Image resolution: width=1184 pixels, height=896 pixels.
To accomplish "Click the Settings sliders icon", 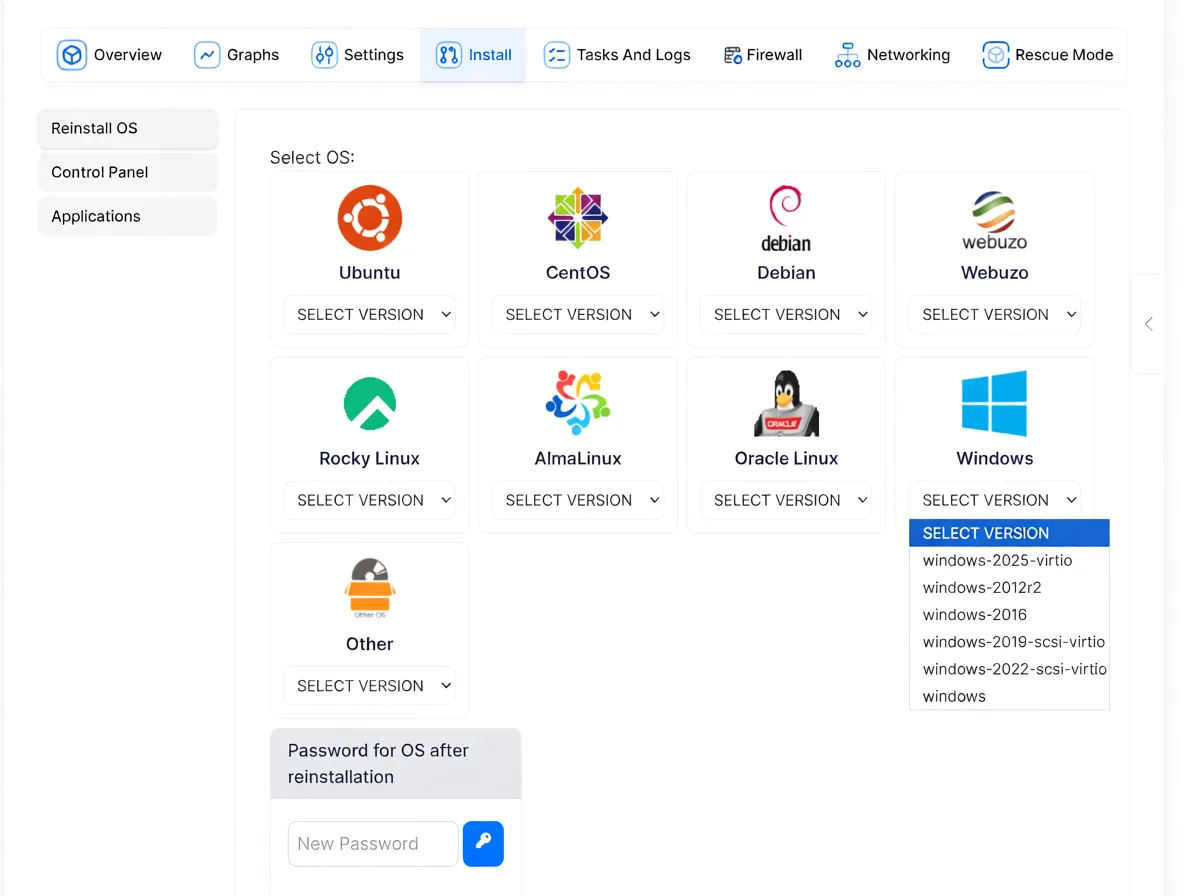I will click(324, 55).
